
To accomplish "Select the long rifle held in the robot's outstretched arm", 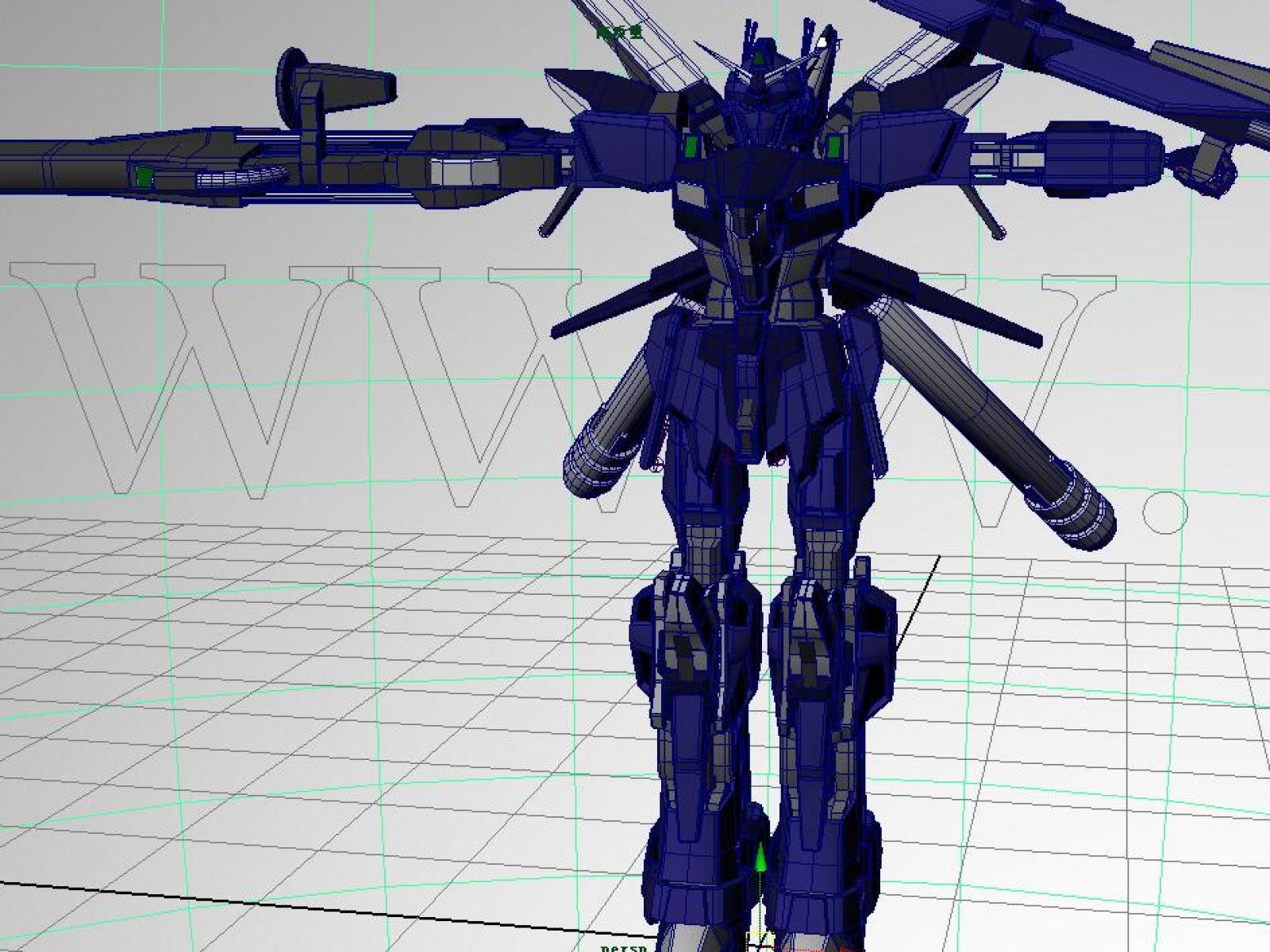I will (x=278, y=165).
